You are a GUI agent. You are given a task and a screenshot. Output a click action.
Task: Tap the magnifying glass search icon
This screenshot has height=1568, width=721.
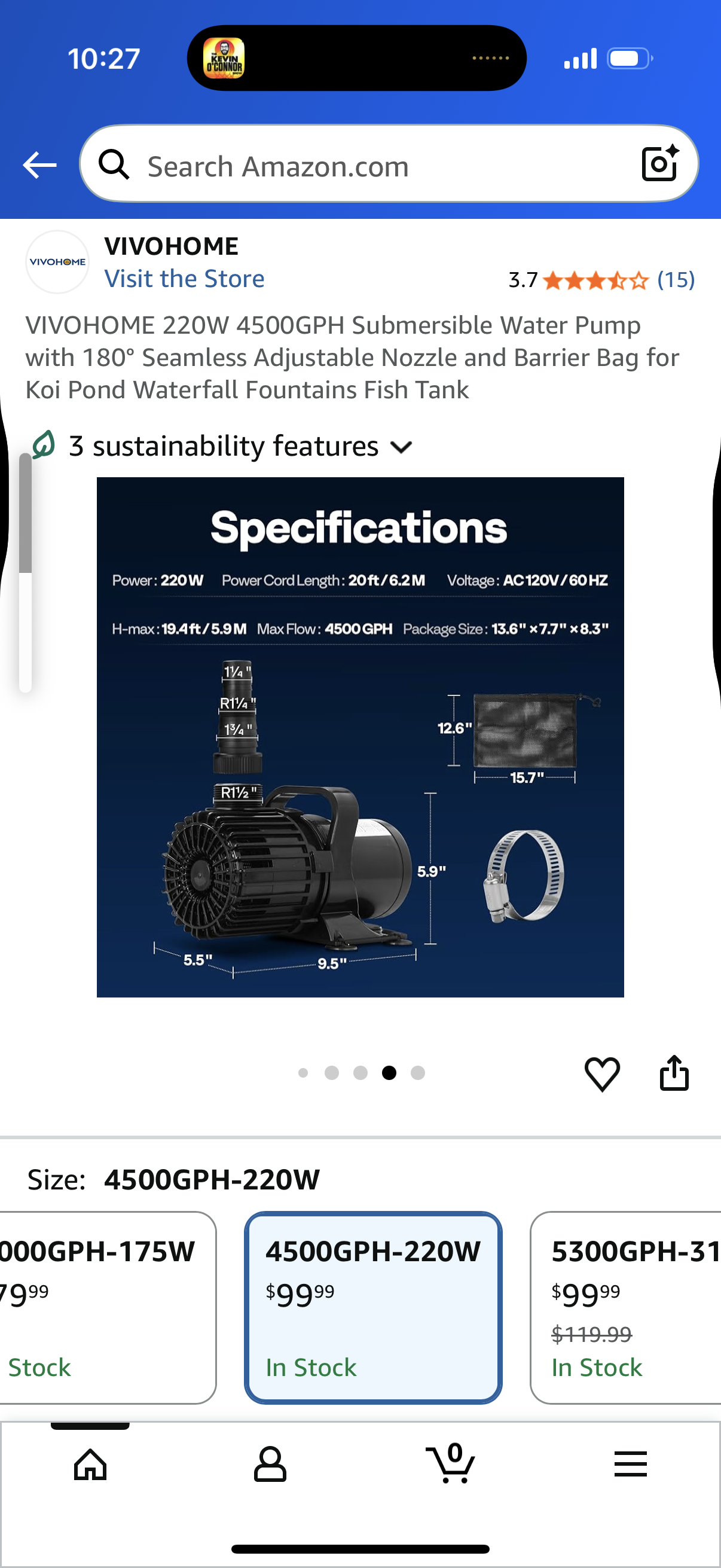114,164
